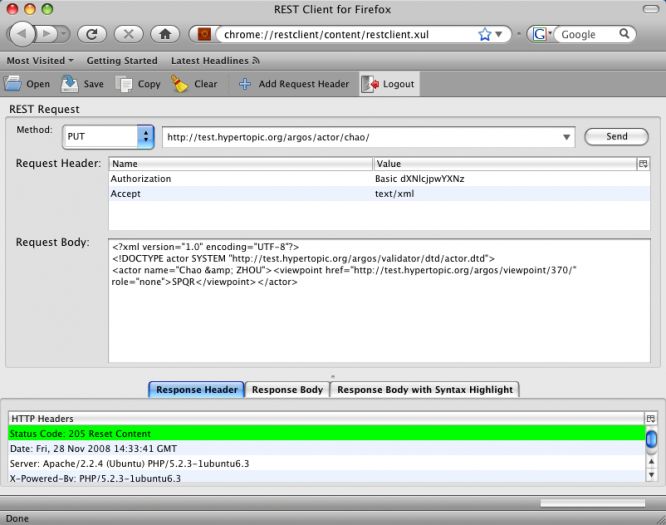This screenshot has height=525, width=666.
Task: Open the Latest Headlines feed bookmark
Action: pyautogui.click(x=215, y=61)
